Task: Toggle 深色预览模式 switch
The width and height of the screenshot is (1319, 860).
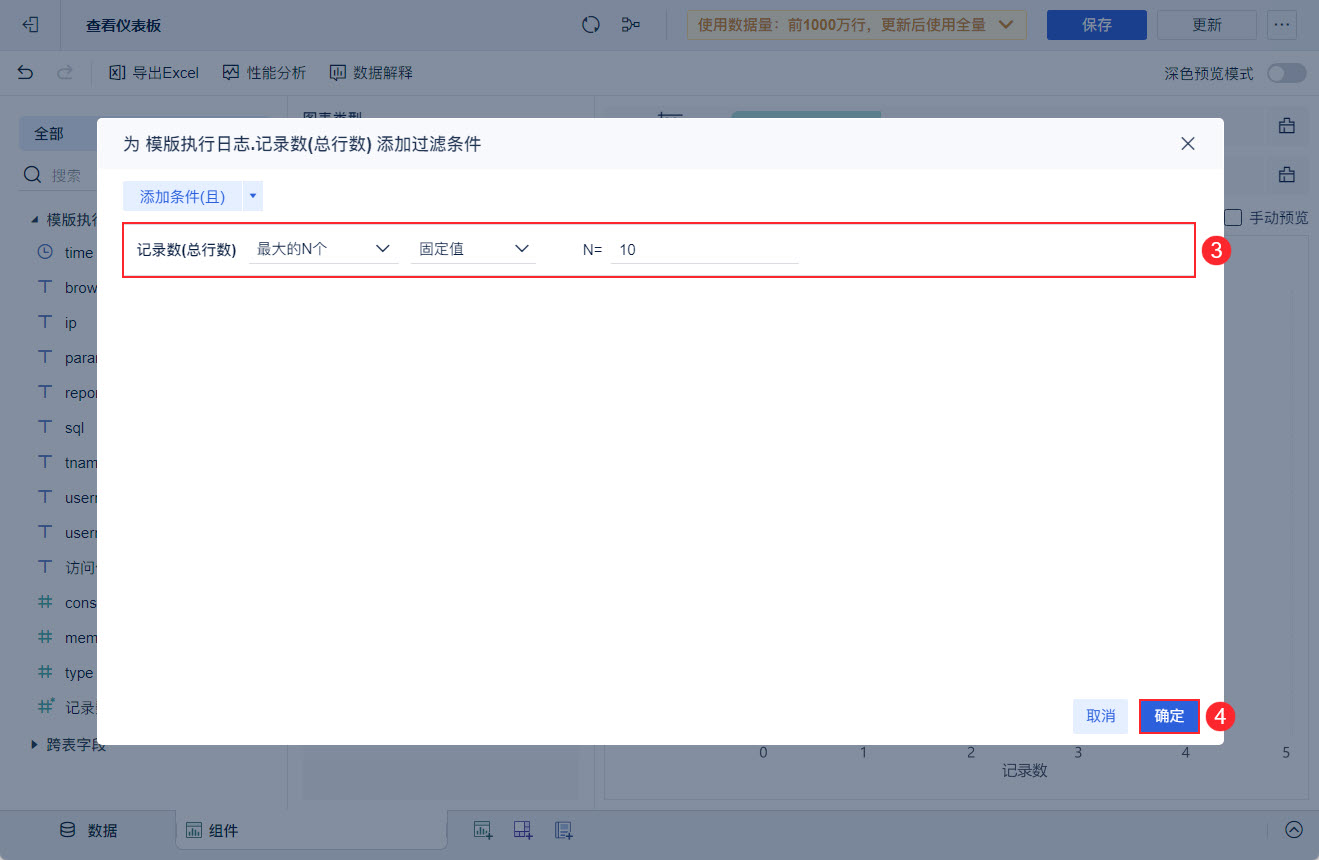Action: (1286, 73)
